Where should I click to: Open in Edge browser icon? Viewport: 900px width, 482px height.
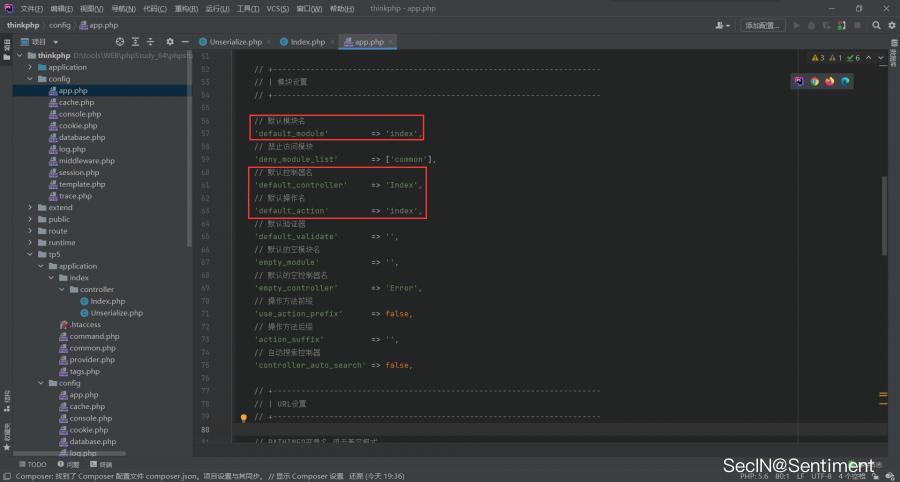pyautogui.click(x=845, y=81)
